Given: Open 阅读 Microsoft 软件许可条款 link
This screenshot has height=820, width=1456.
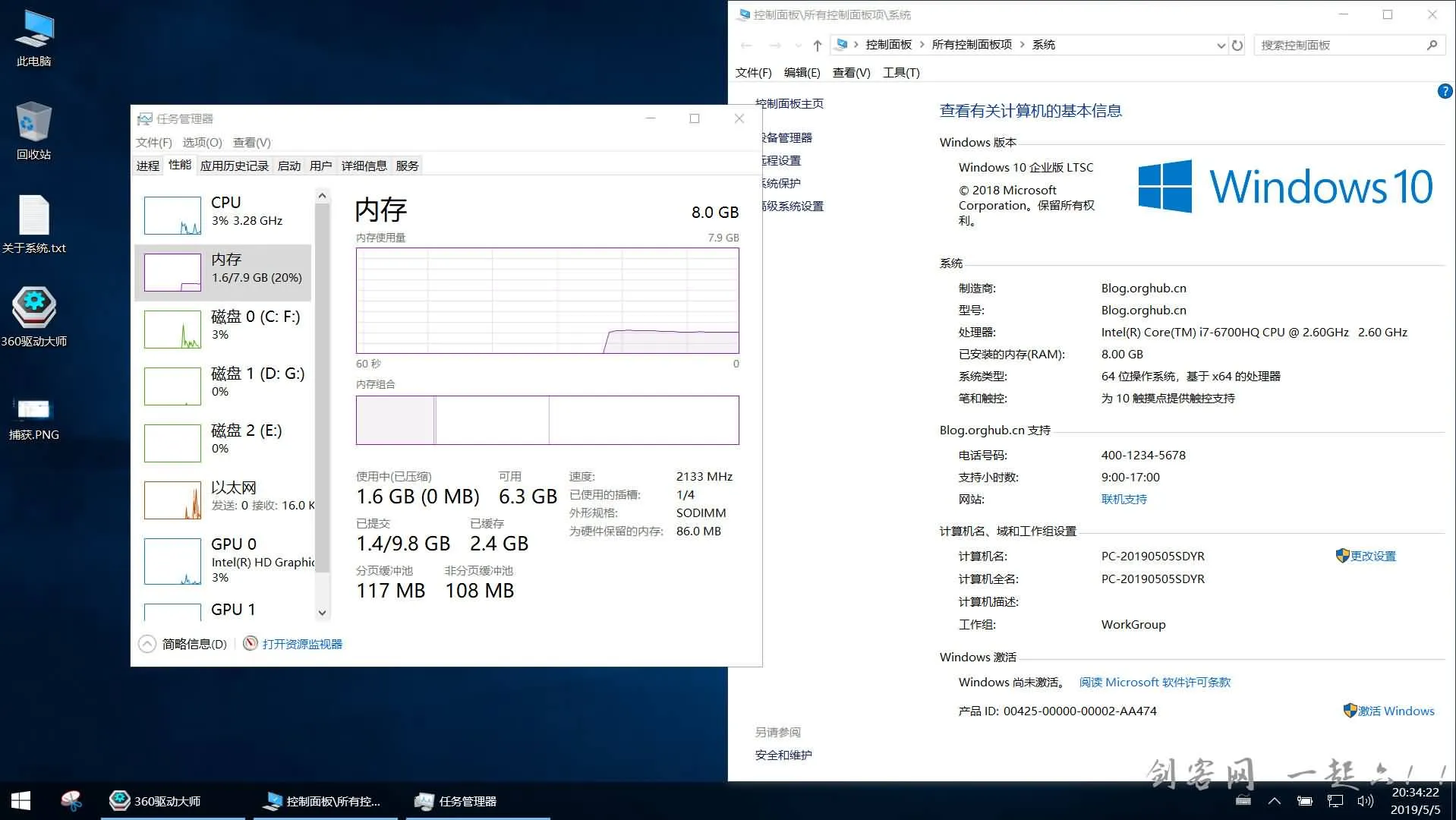Looking at the screenshot, I should coord(1155,682).
